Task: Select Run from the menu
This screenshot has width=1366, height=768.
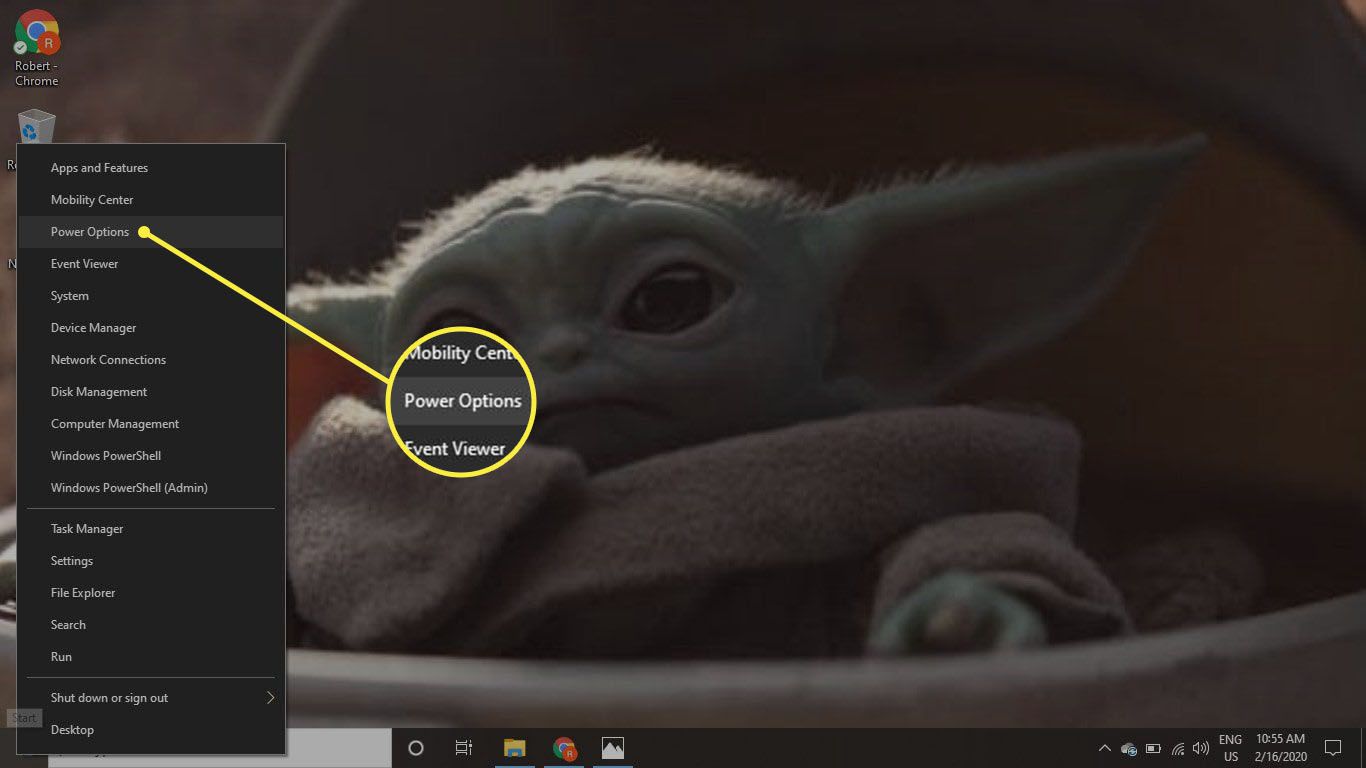Action: point(151,657)
